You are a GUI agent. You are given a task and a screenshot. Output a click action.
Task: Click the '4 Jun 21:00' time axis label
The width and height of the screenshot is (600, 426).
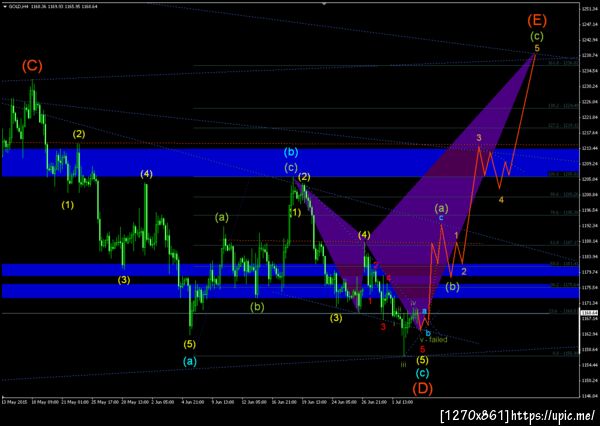click(191, 402)
